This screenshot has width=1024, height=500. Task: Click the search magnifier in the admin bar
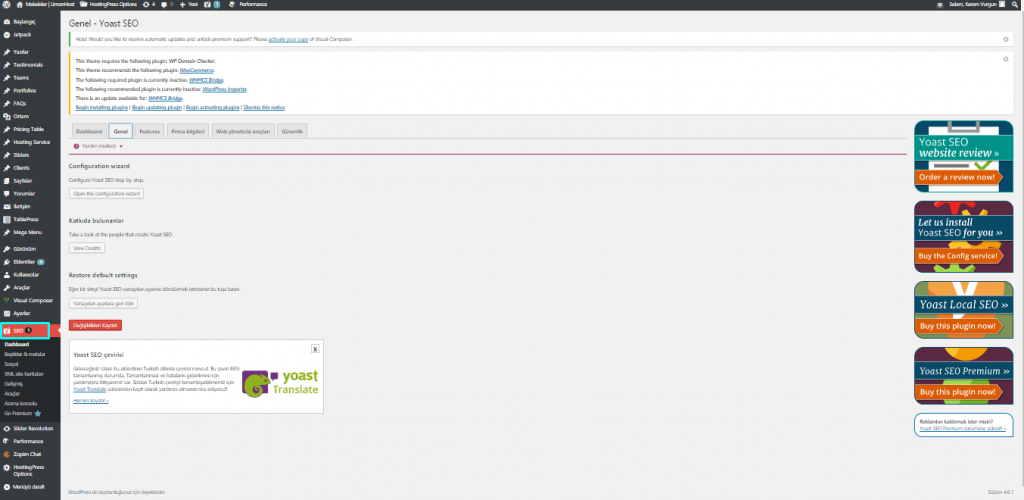point(1015,4)
